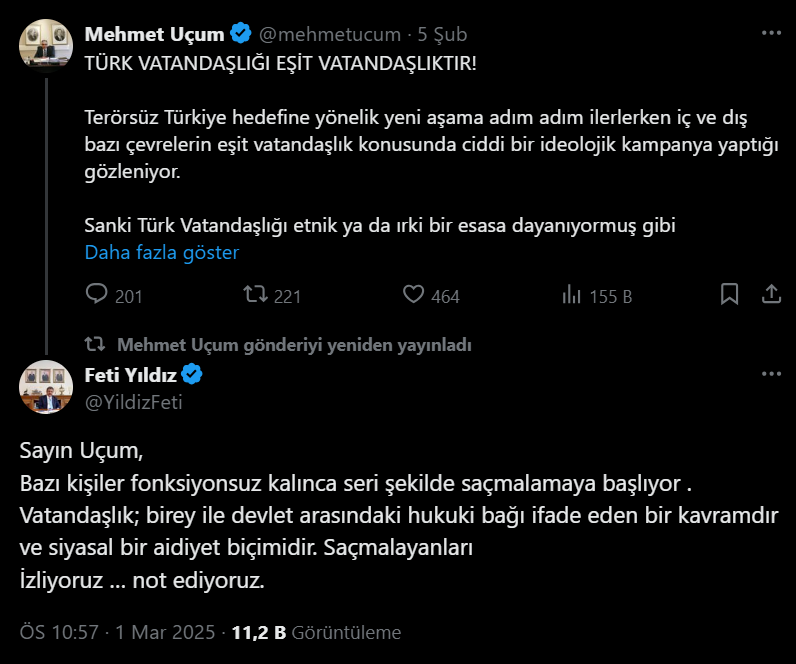Click Feti Yıldız's profile picture

(x=46, y=386)
